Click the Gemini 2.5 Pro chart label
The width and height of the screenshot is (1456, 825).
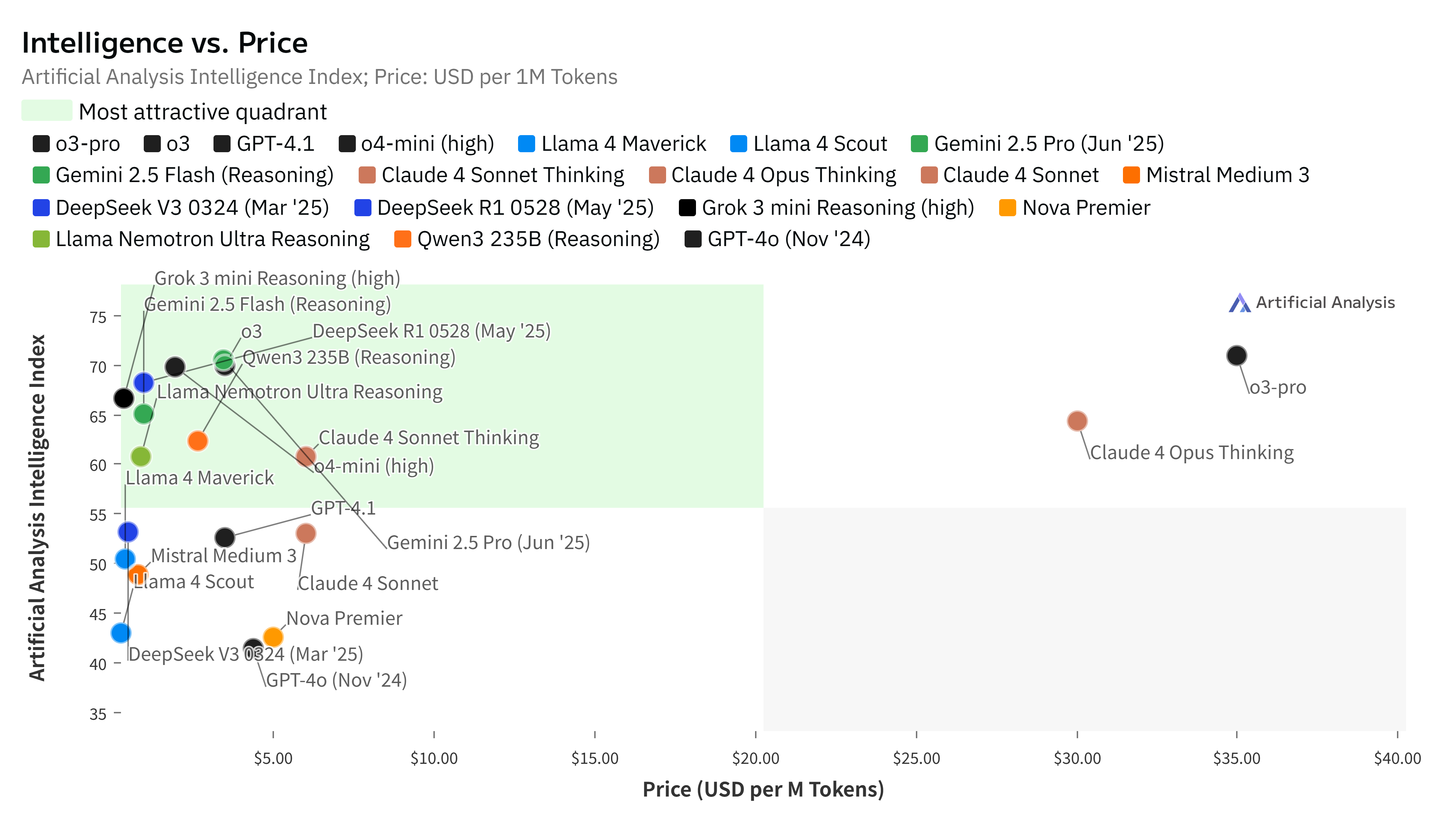click(488, 543)
